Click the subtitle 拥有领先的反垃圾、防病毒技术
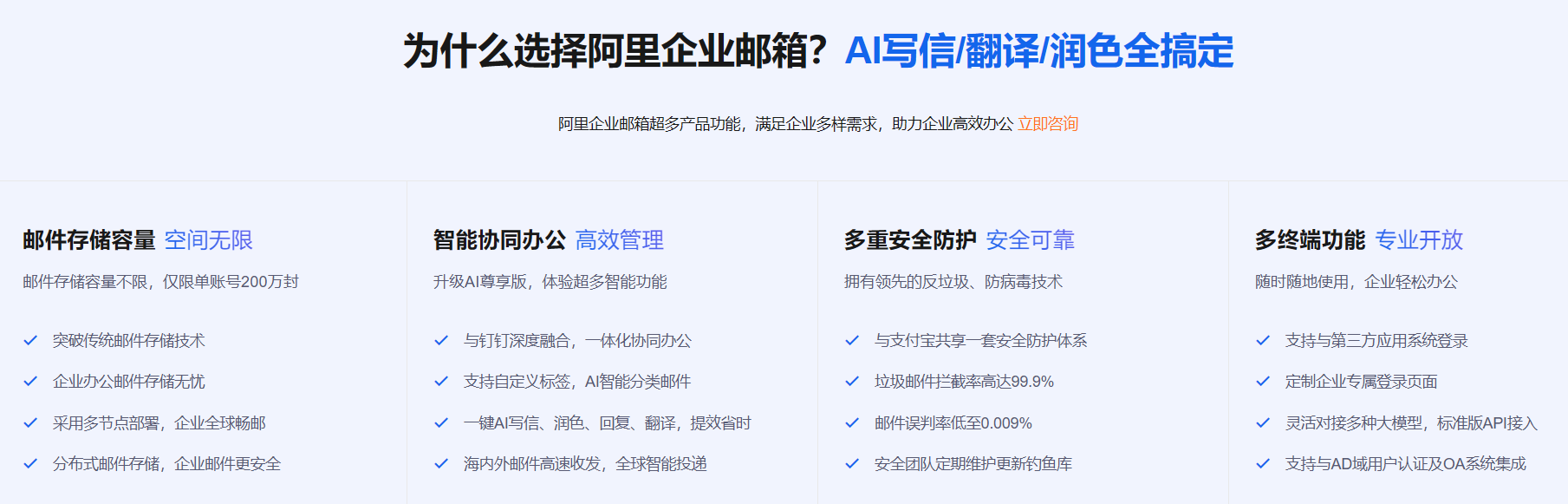Image resolution: width=1568 pixels, height=504 pixels. point(953,282)
